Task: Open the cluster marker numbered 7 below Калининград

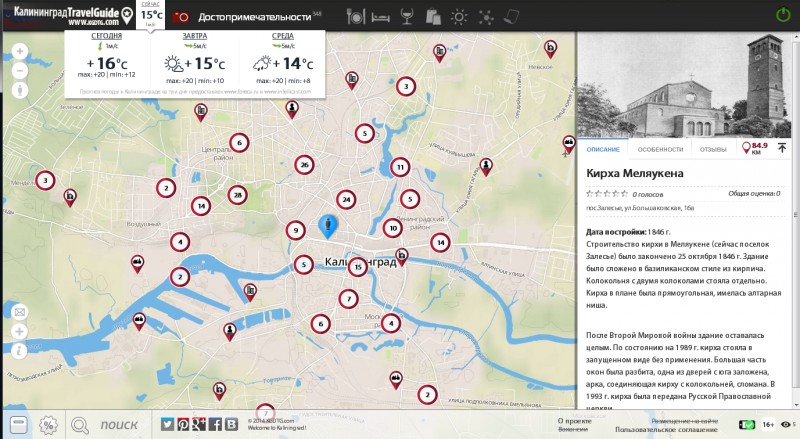Action: tap(348, 299)
